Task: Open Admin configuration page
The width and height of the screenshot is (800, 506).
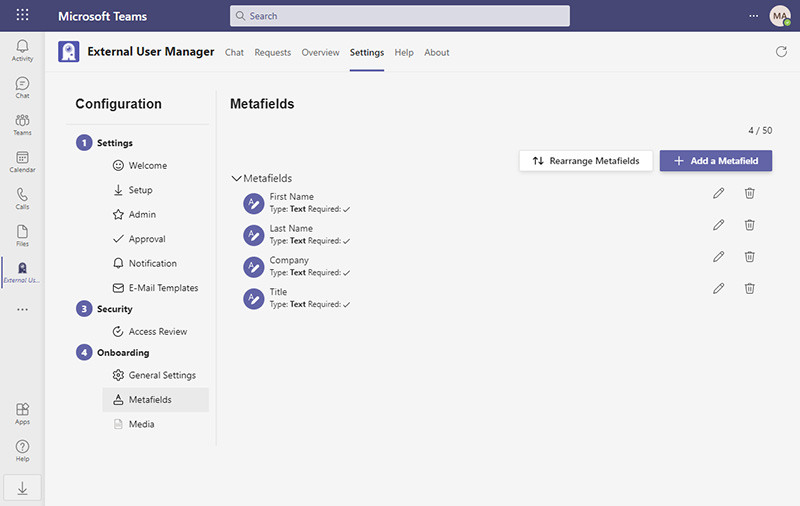Action: pyautogui.click(x=156, y=214)
